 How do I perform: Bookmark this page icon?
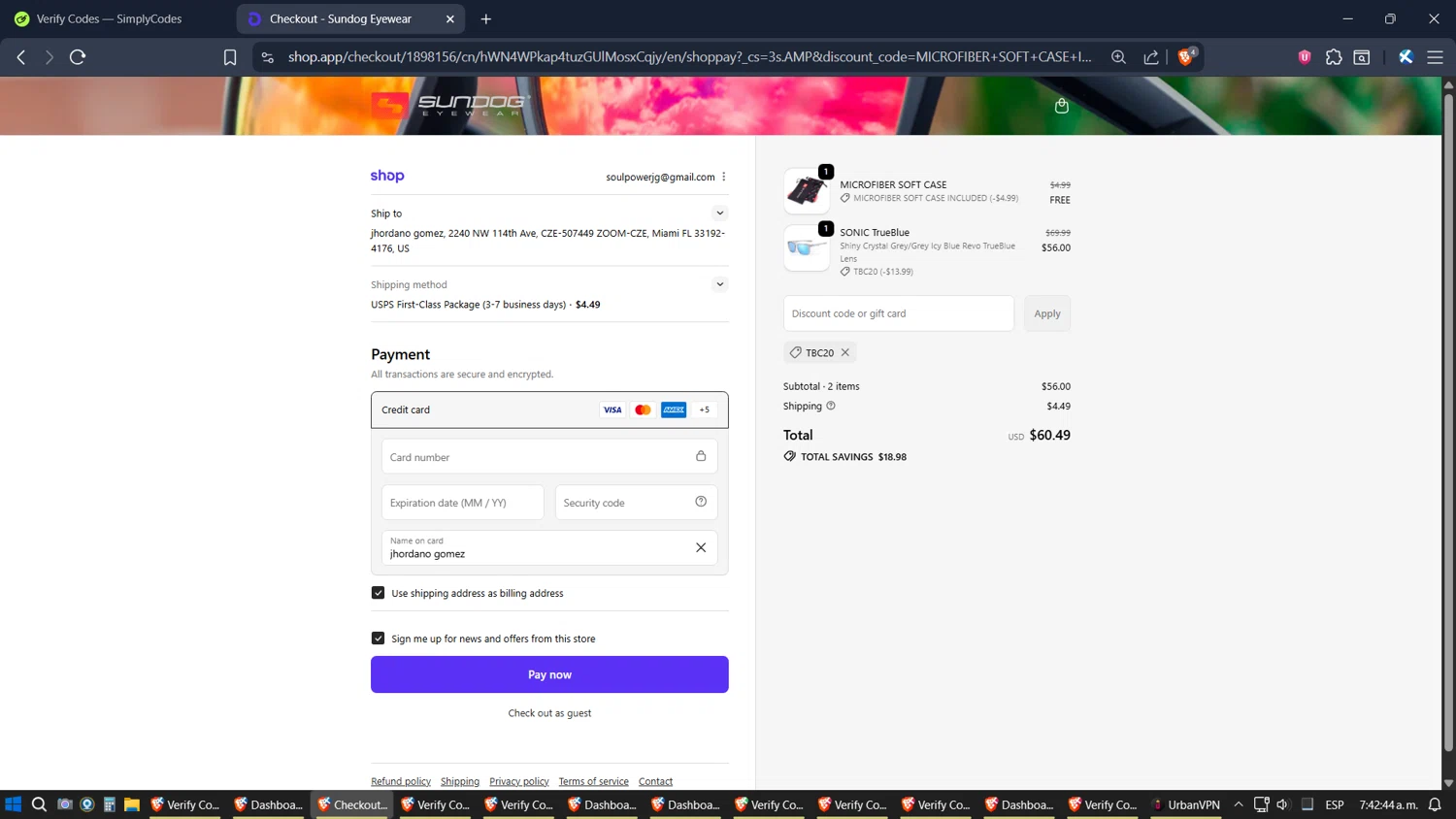point(230,57)
